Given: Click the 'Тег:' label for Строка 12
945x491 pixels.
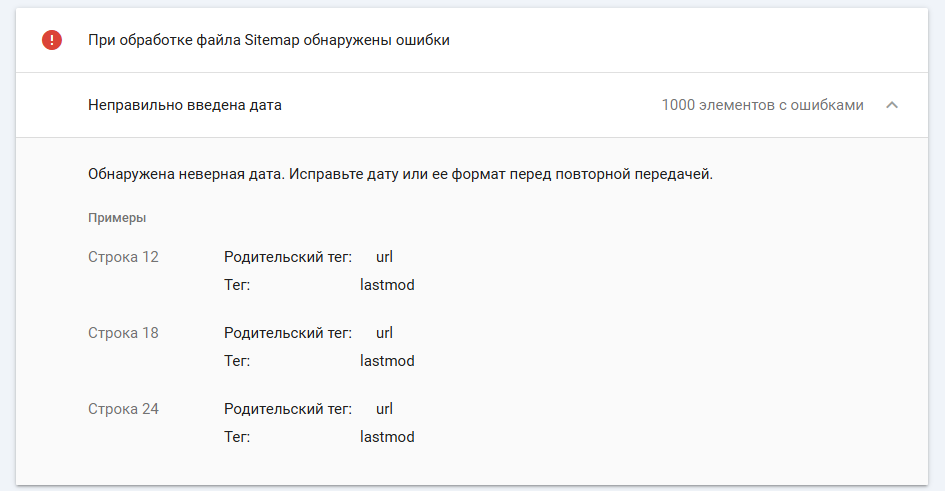Looking at the screenshot, I should (237, 285).
